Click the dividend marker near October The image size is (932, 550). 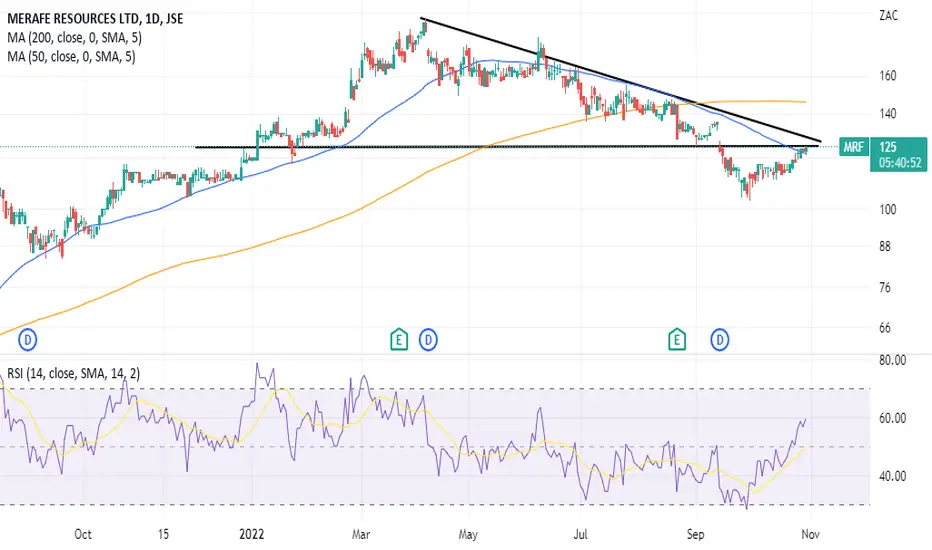[x=27, y=340]
